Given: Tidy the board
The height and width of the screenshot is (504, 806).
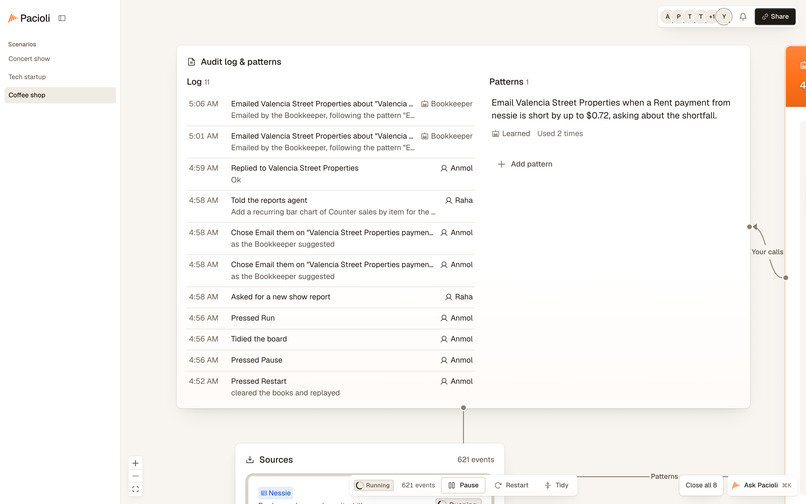Looking at the screenshot, I should [556, 485].
